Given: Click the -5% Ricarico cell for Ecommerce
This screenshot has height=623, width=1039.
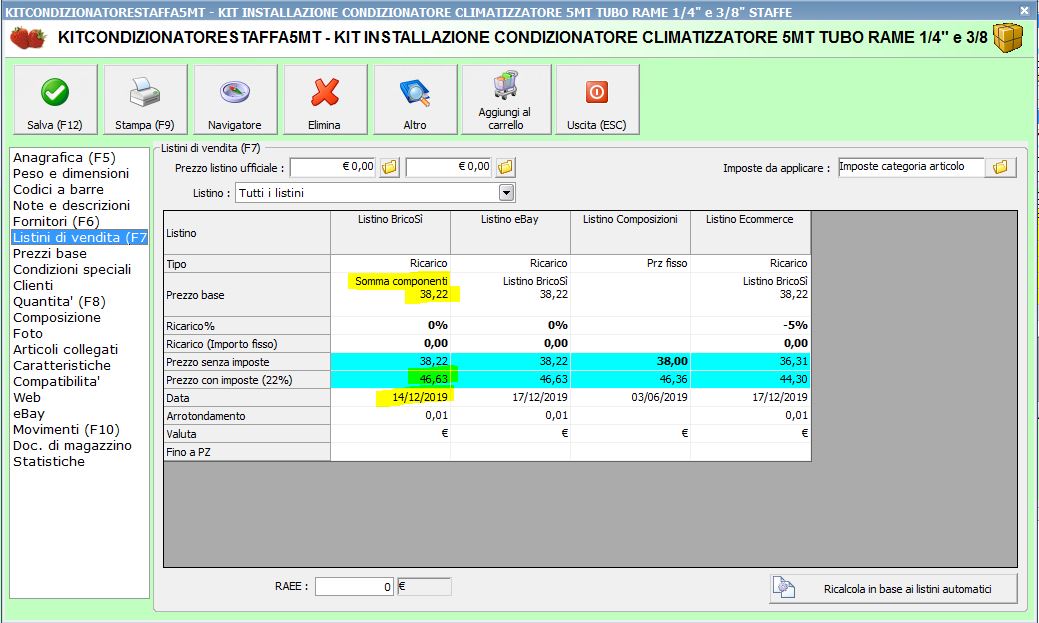Looking at the screenshot, I should (750, 325).
